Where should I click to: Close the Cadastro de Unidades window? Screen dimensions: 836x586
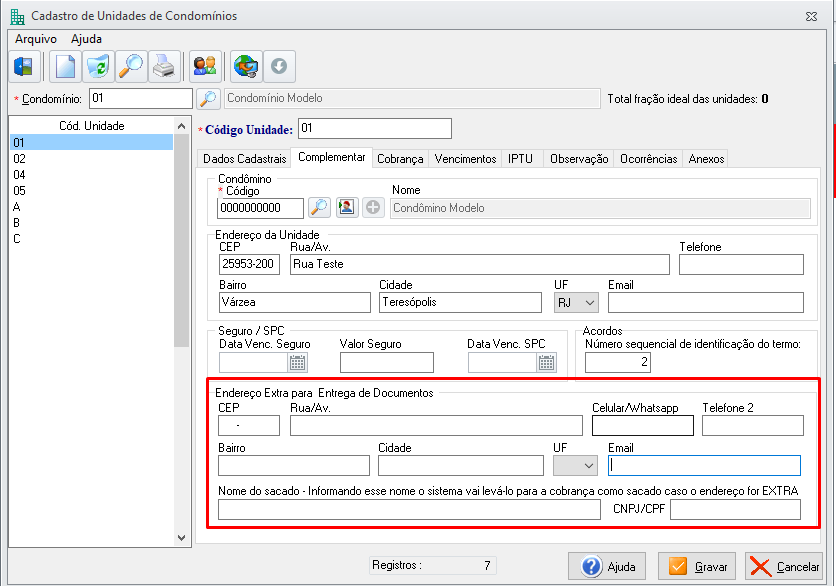[x=811, y=17]
